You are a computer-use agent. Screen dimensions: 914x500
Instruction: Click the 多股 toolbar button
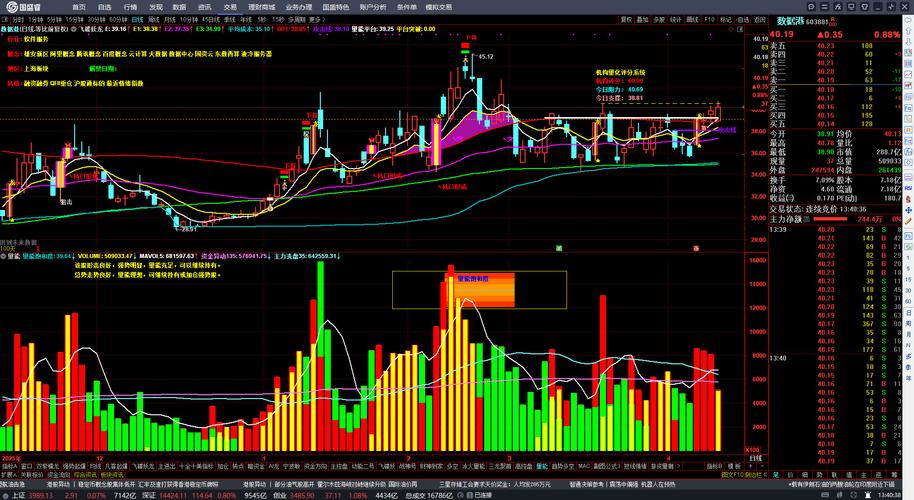[659, 19]
